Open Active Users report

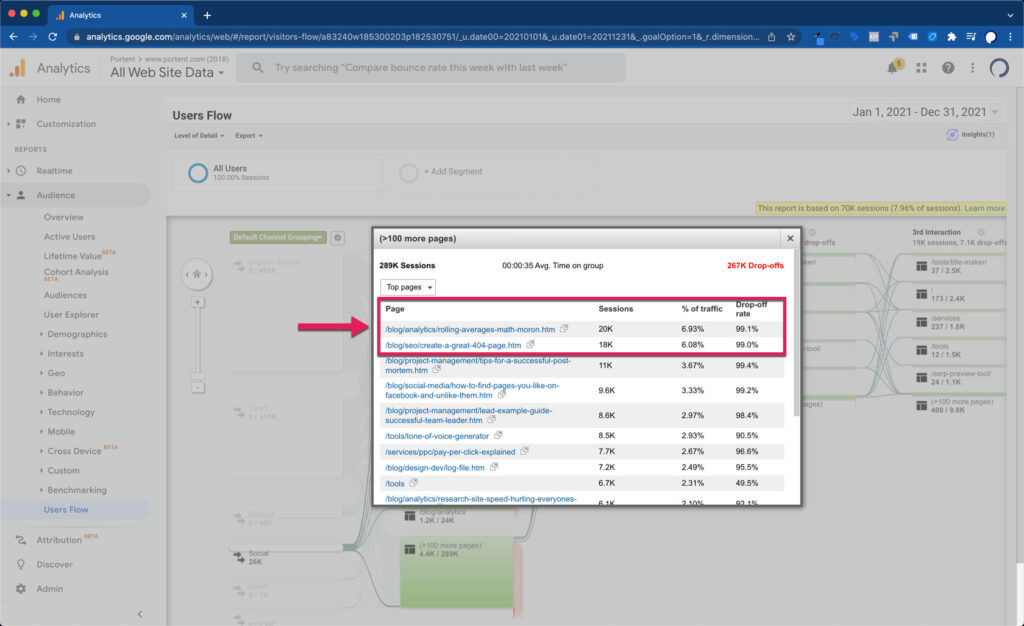click(x=69, y=236)
